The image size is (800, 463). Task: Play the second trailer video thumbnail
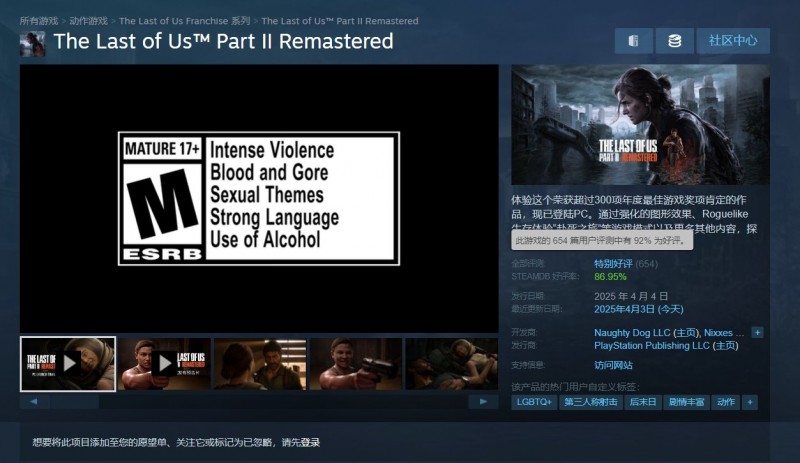164,363
